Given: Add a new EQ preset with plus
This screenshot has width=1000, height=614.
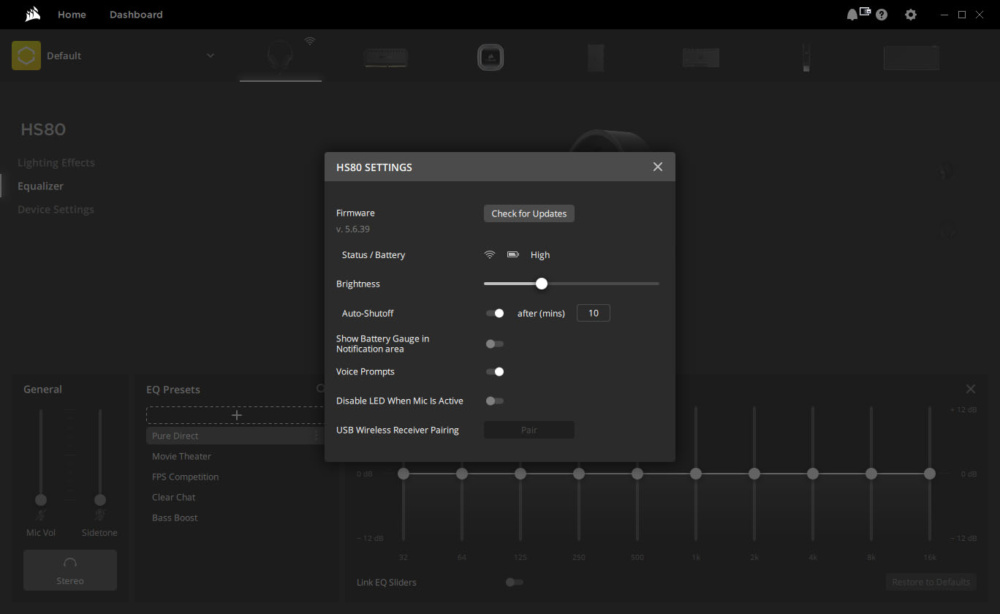Looking at the screenshot, I should pos(237,415).
